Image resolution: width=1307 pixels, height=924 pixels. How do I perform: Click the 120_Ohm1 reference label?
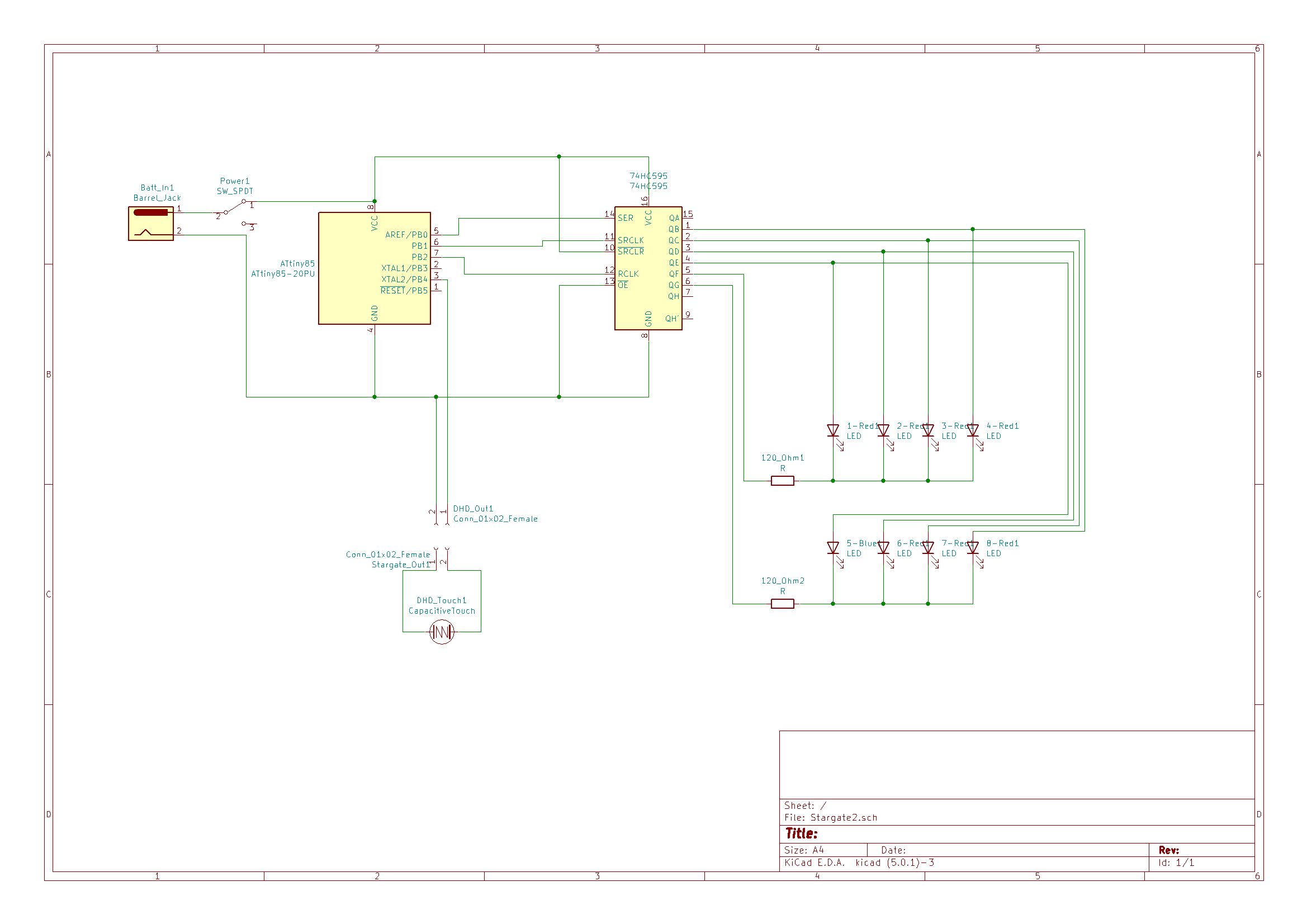click(783, 458)
